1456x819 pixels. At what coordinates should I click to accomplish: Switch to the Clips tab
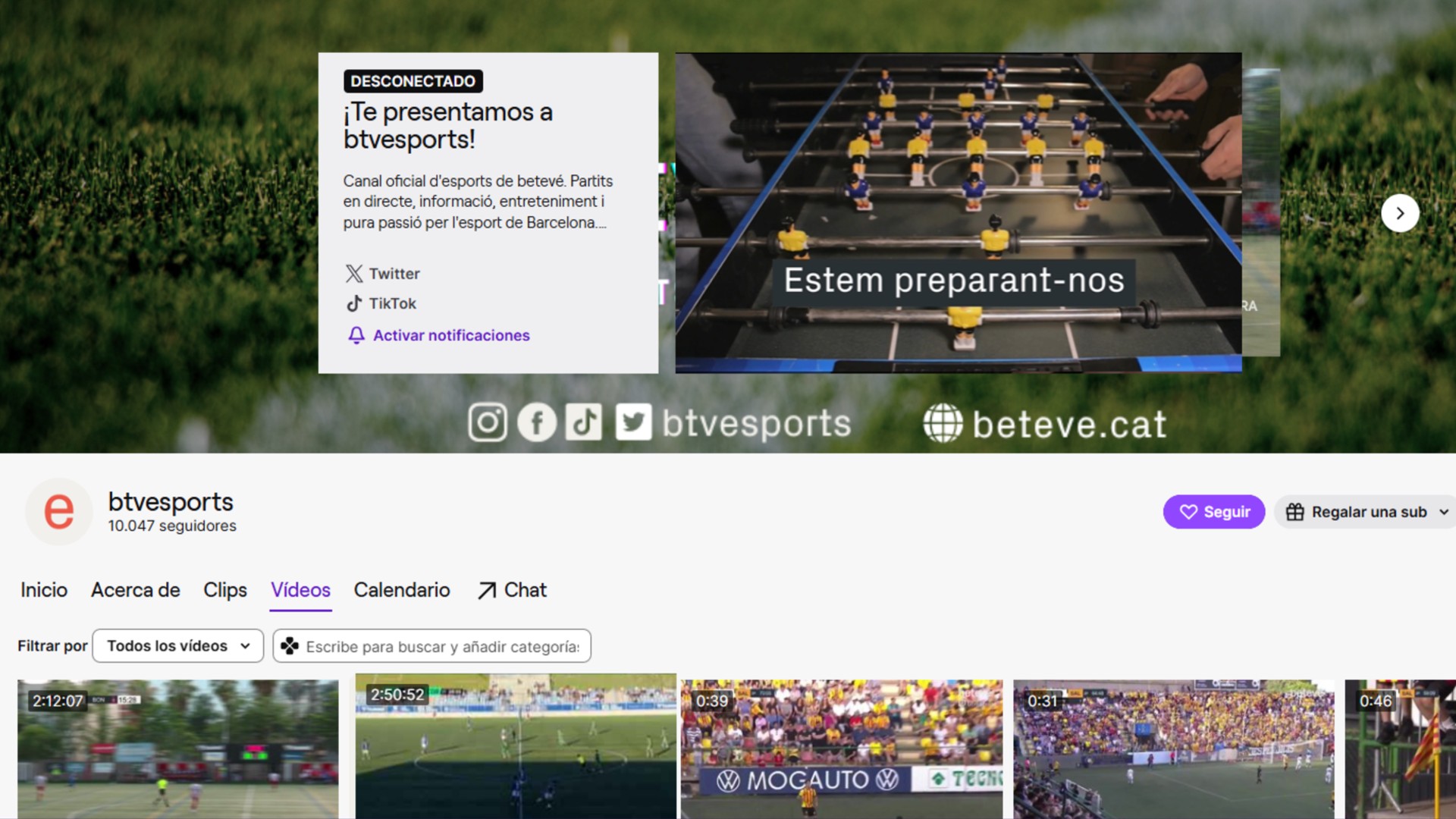[225, 590]
